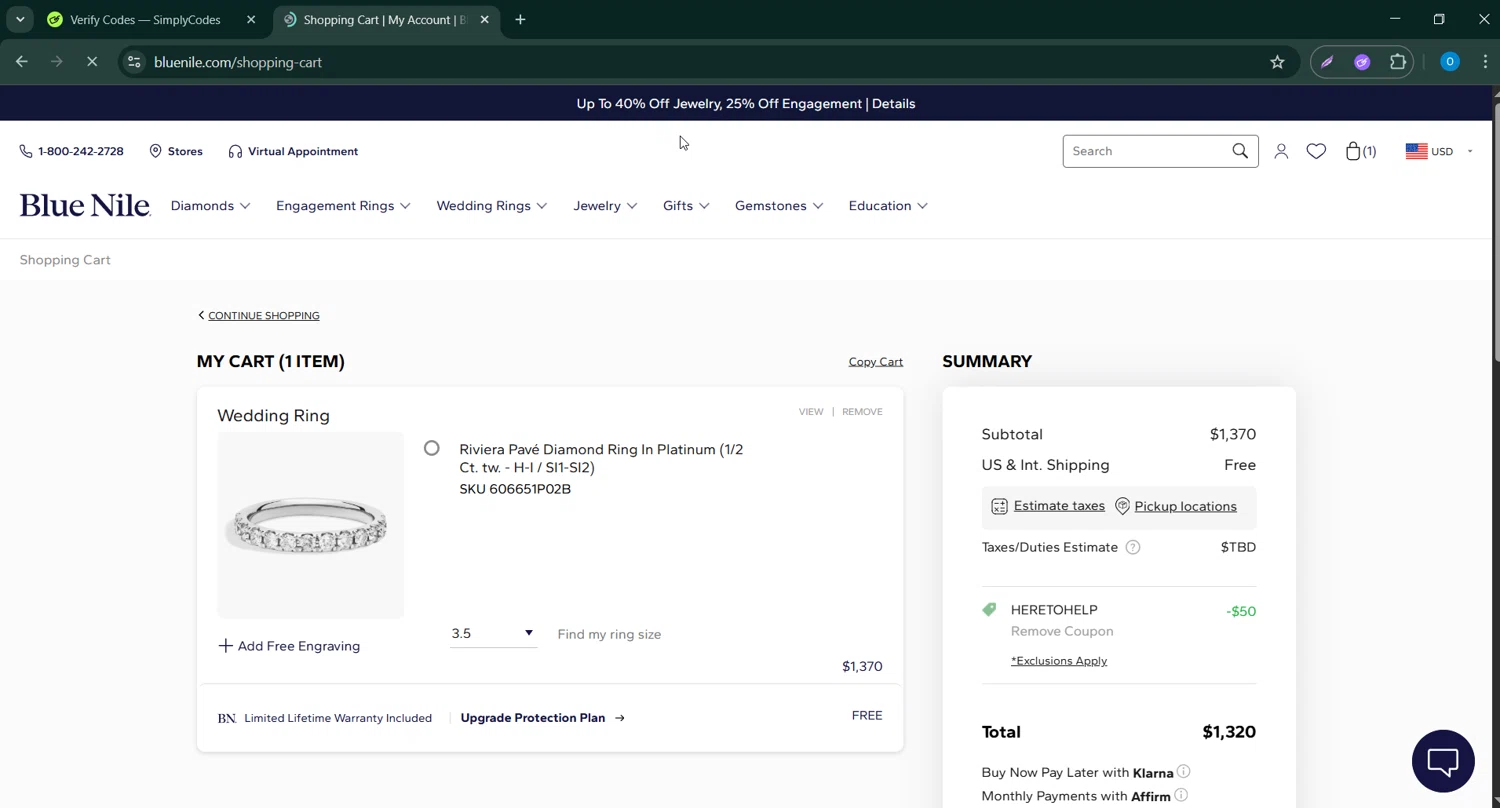
Task: Expand the Diamonds menu
Action: click(x=210, y=206)
